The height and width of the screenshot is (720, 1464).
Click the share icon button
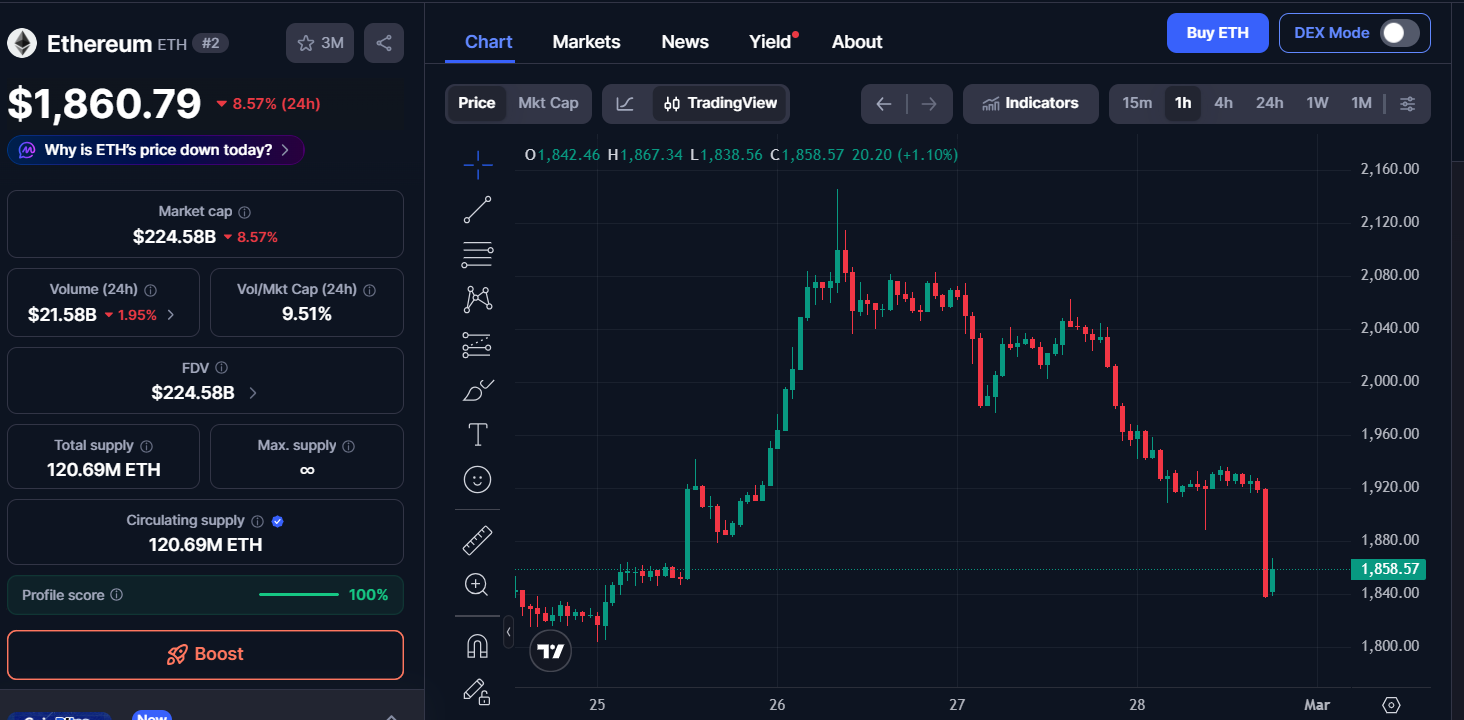[384, 43]
